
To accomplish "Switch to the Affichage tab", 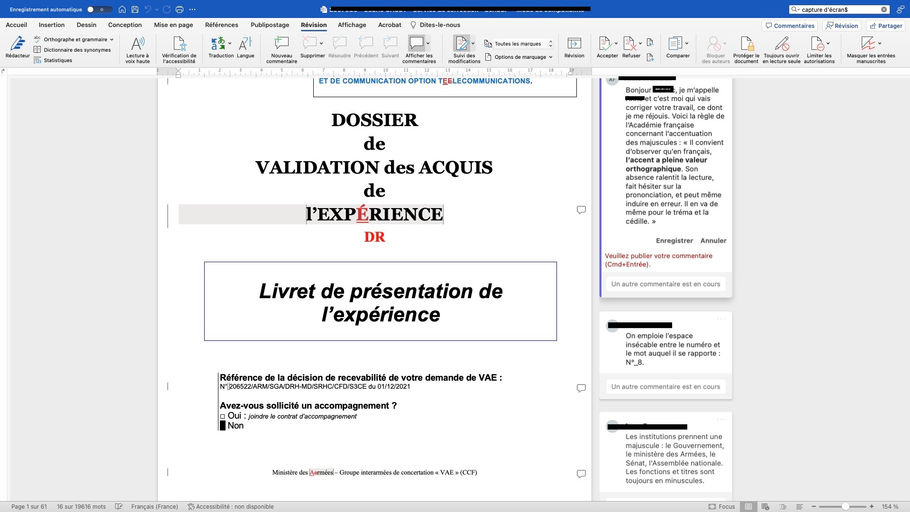I will (x=352, y=25).
